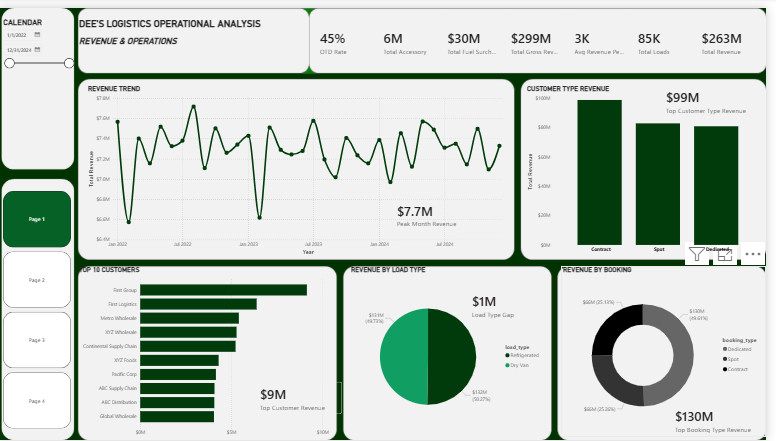Click the Revenue By Load Type title
Viewport: 776px width, 441px height.
[388, 270]
